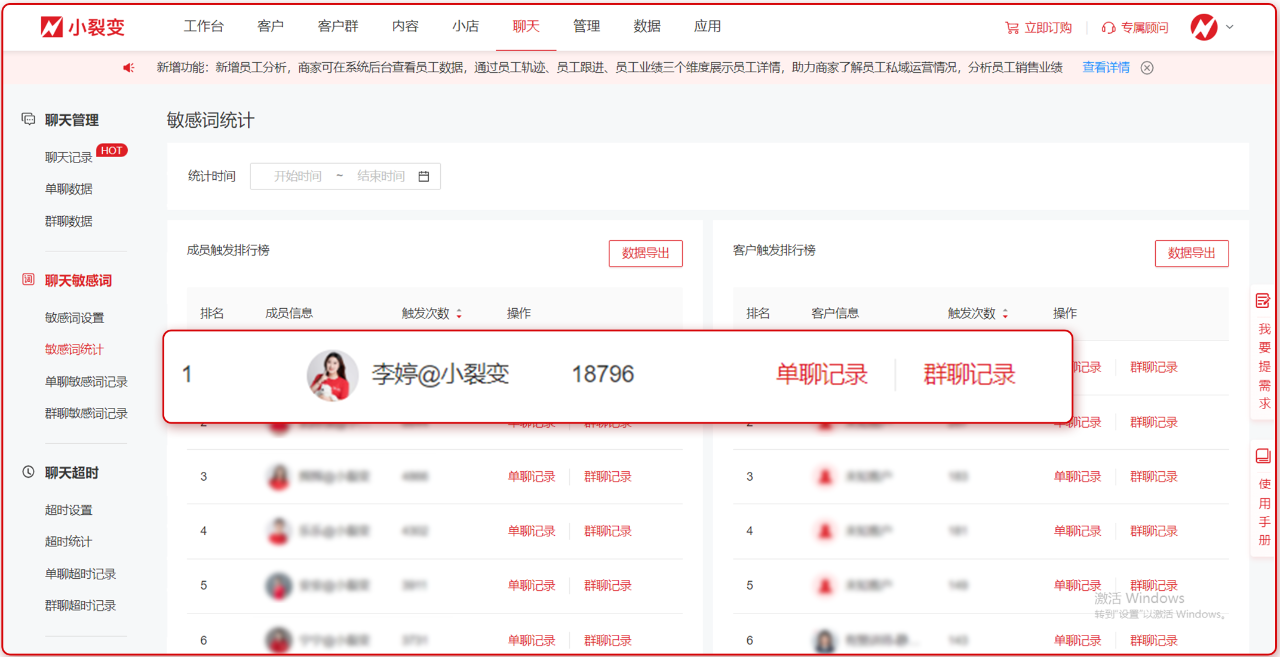Sort member table by 触发次数 arrows
The width and height of the screenshot is (1280, 657).
point(459,314)
